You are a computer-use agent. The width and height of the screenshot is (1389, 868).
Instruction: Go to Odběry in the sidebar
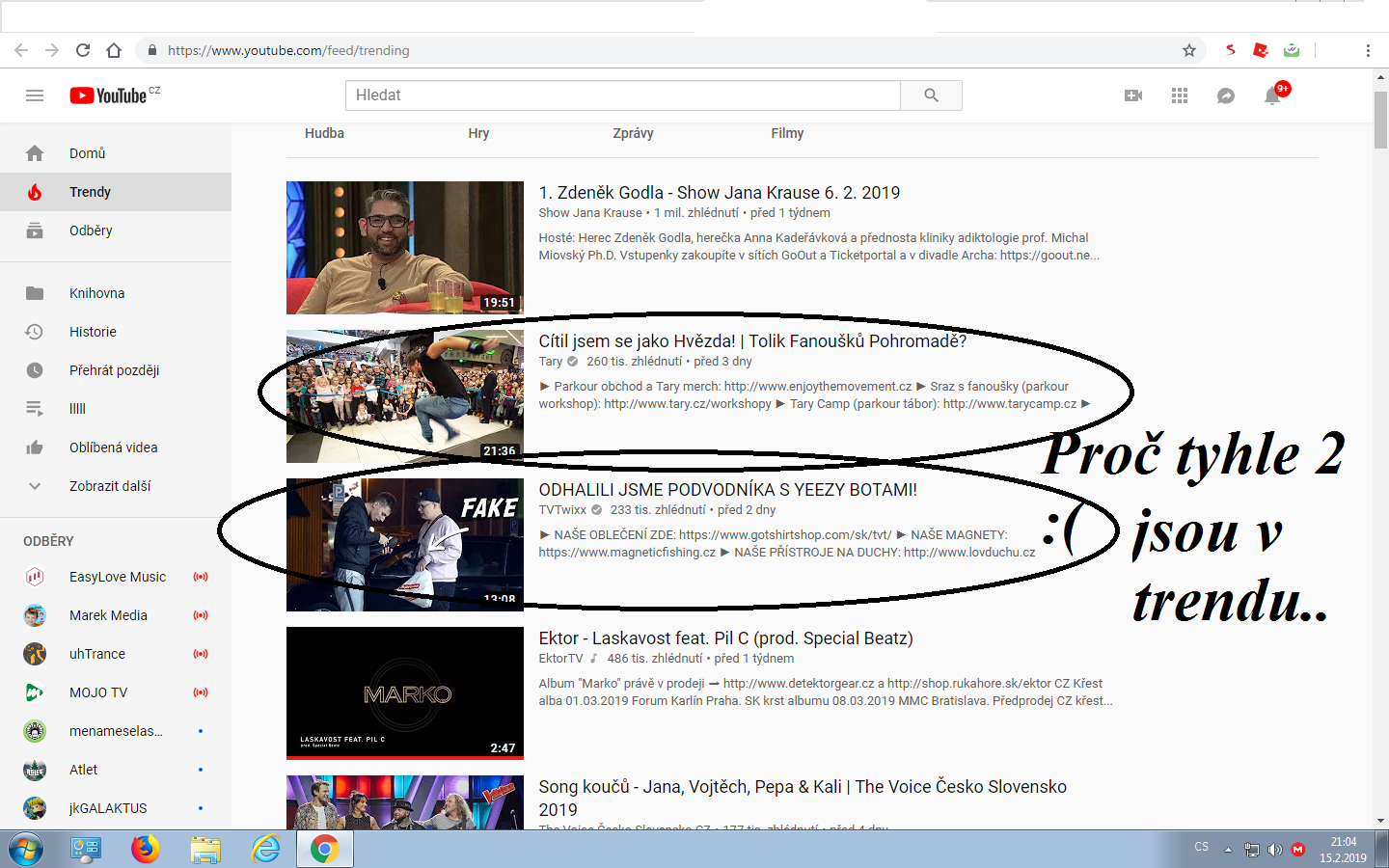[91, 231]
